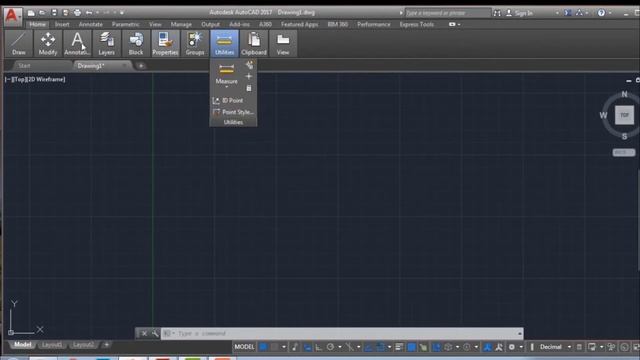Viewport: 640px width, 360px height.
Task: Click the binoculars search icon beside search box
Action: point(497,13)
